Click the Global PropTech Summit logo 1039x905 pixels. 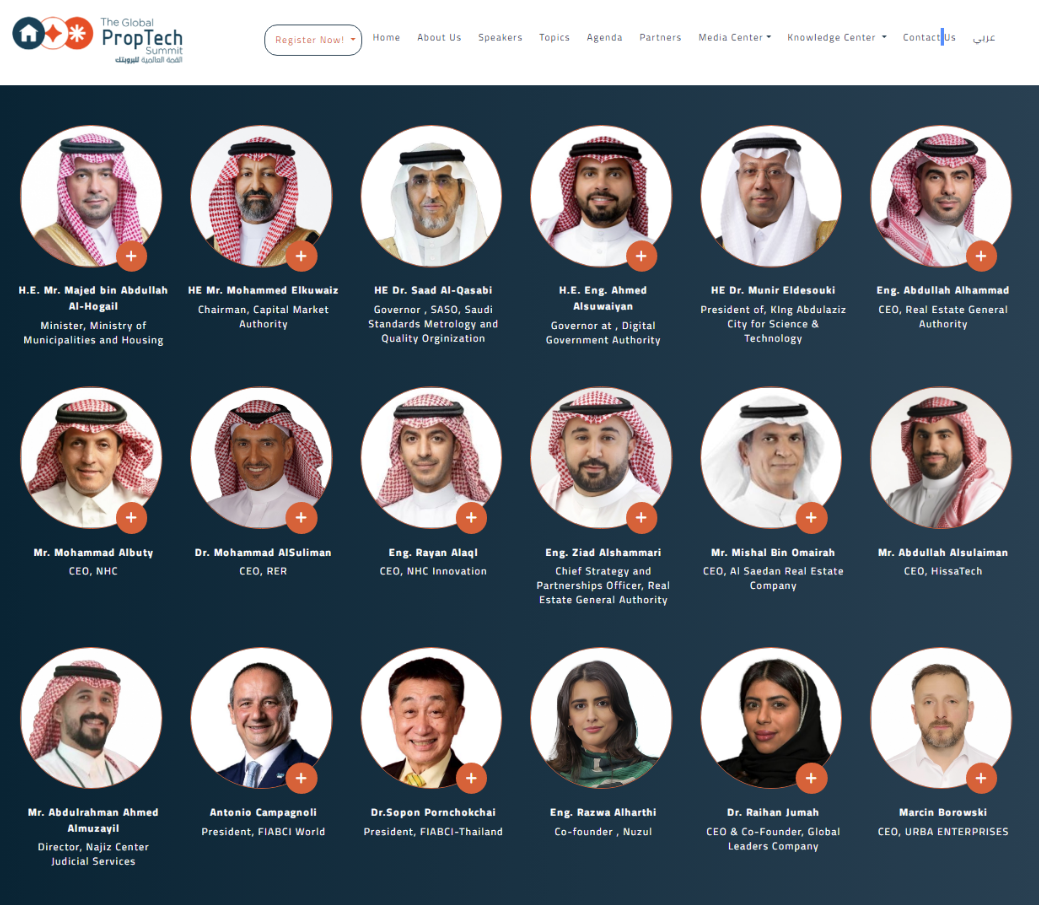(x=98, y=40)
